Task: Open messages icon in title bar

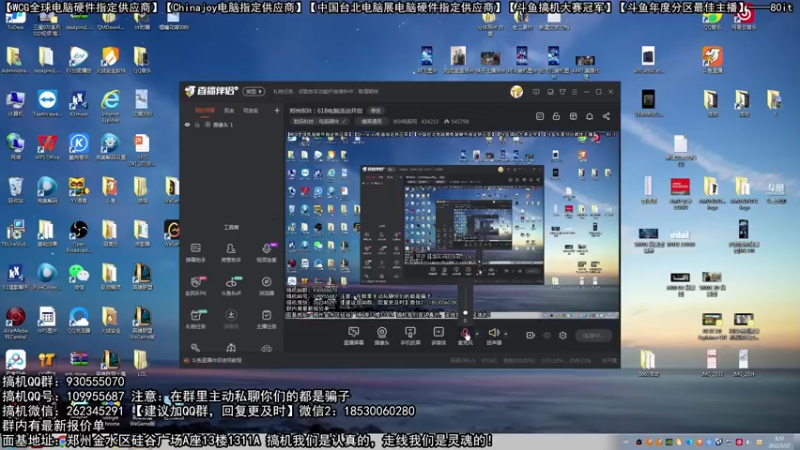Action: [536, 92]
